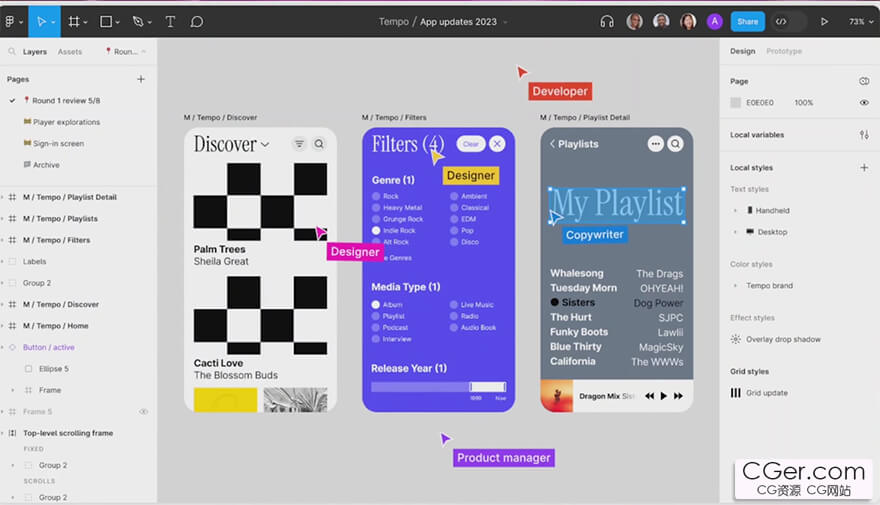Image resolution: width=880 pixels, height=505 pixels.
Task: Toggle Dev Mode code icon
Action: pyautogui.click(x=781, y=21)
